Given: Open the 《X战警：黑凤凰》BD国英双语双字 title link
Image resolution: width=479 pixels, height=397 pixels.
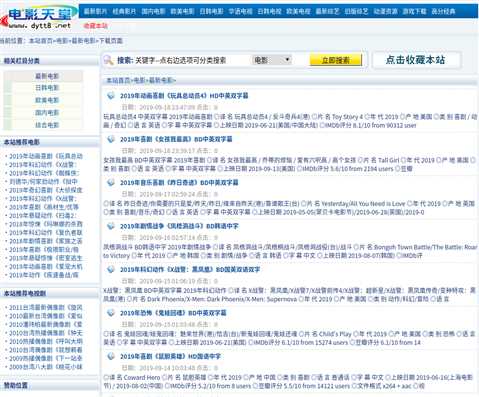Looking at the screenshot, I should [190, 269].
